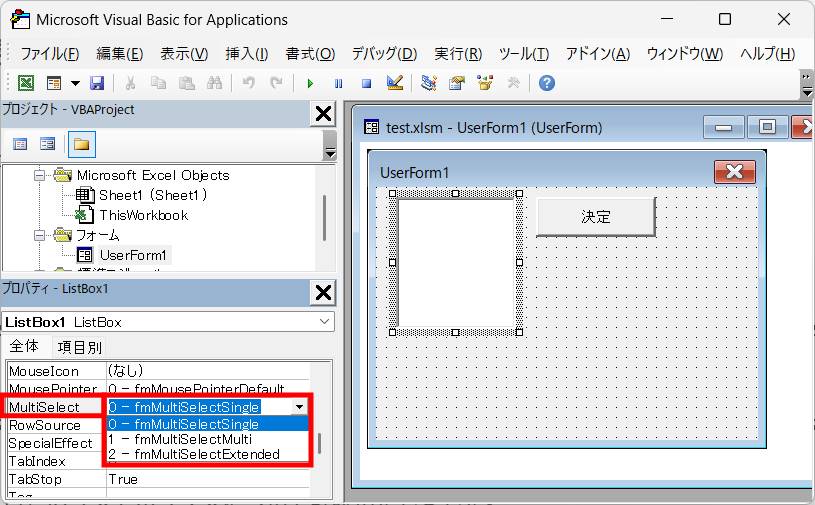Open the アドイン(A) menu

pos(598,54)
